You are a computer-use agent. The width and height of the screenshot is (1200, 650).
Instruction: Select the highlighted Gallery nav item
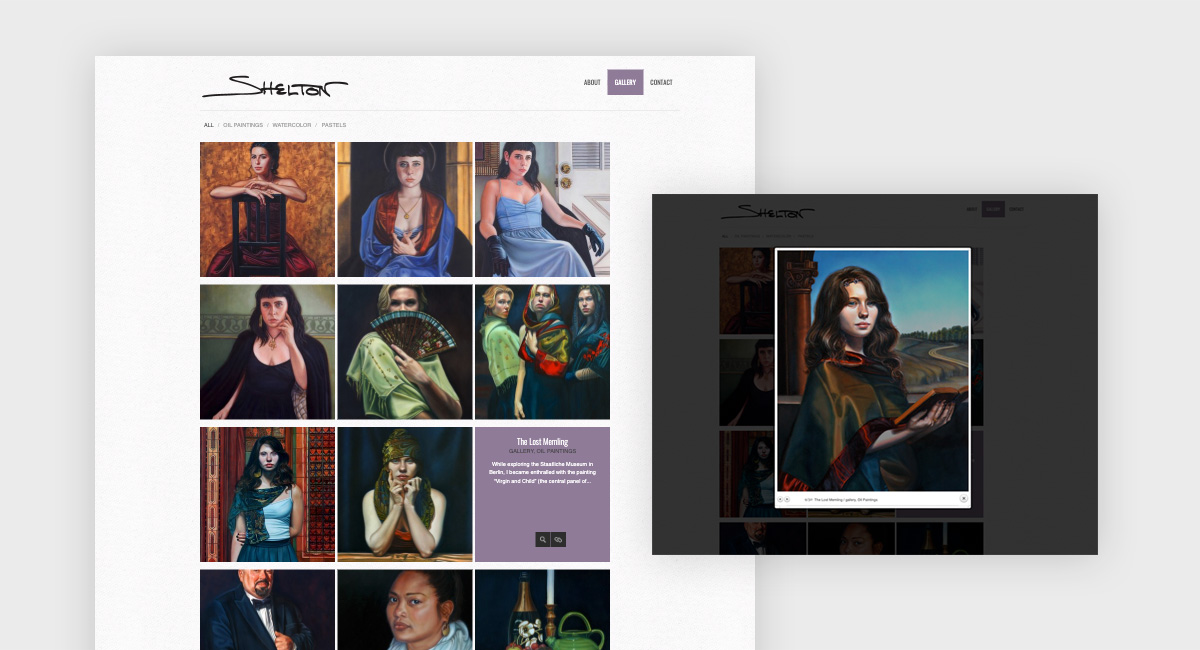click(625, 83)
